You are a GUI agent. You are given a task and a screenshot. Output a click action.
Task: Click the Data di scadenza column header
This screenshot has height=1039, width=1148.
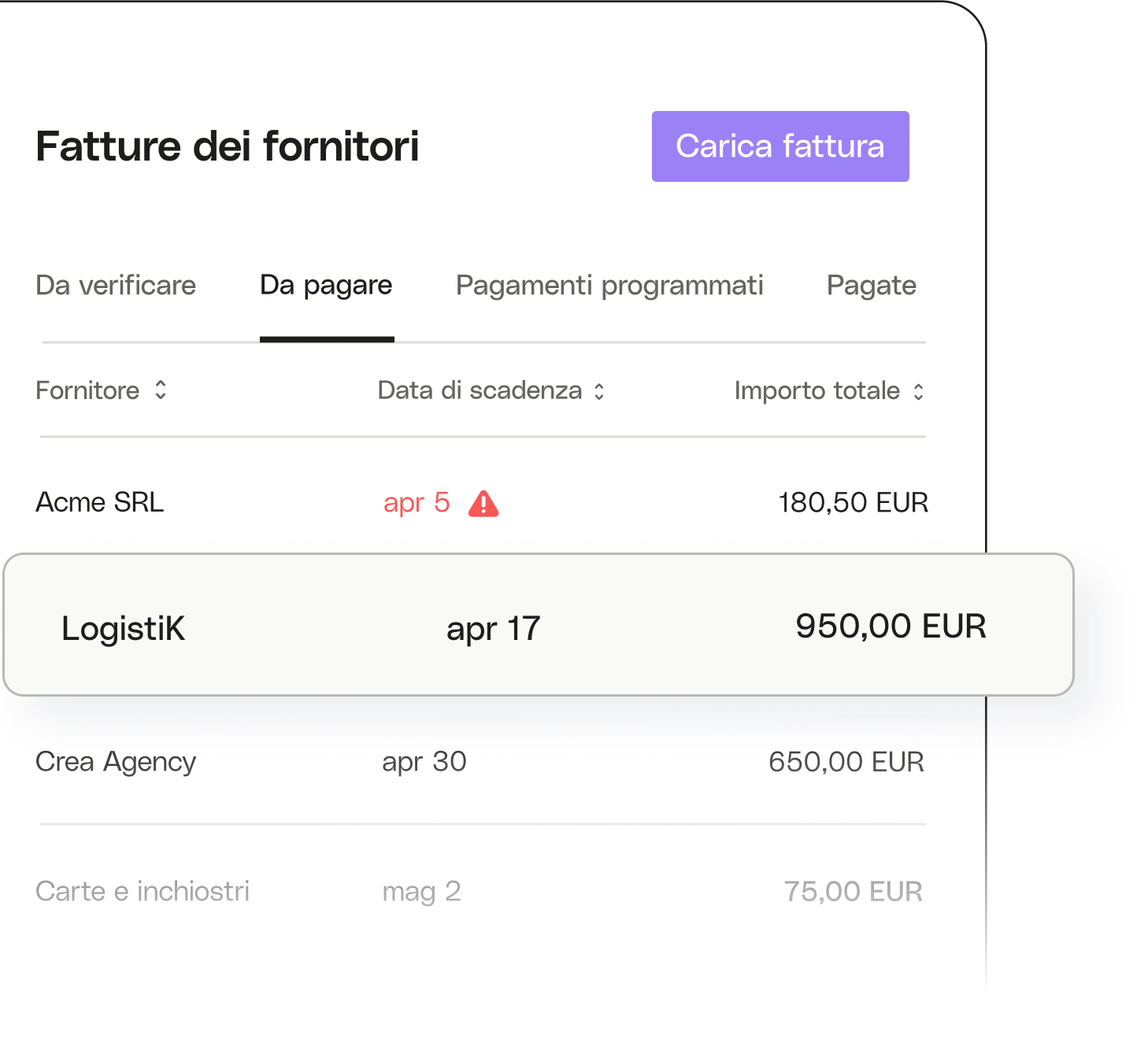coord(480,390)
